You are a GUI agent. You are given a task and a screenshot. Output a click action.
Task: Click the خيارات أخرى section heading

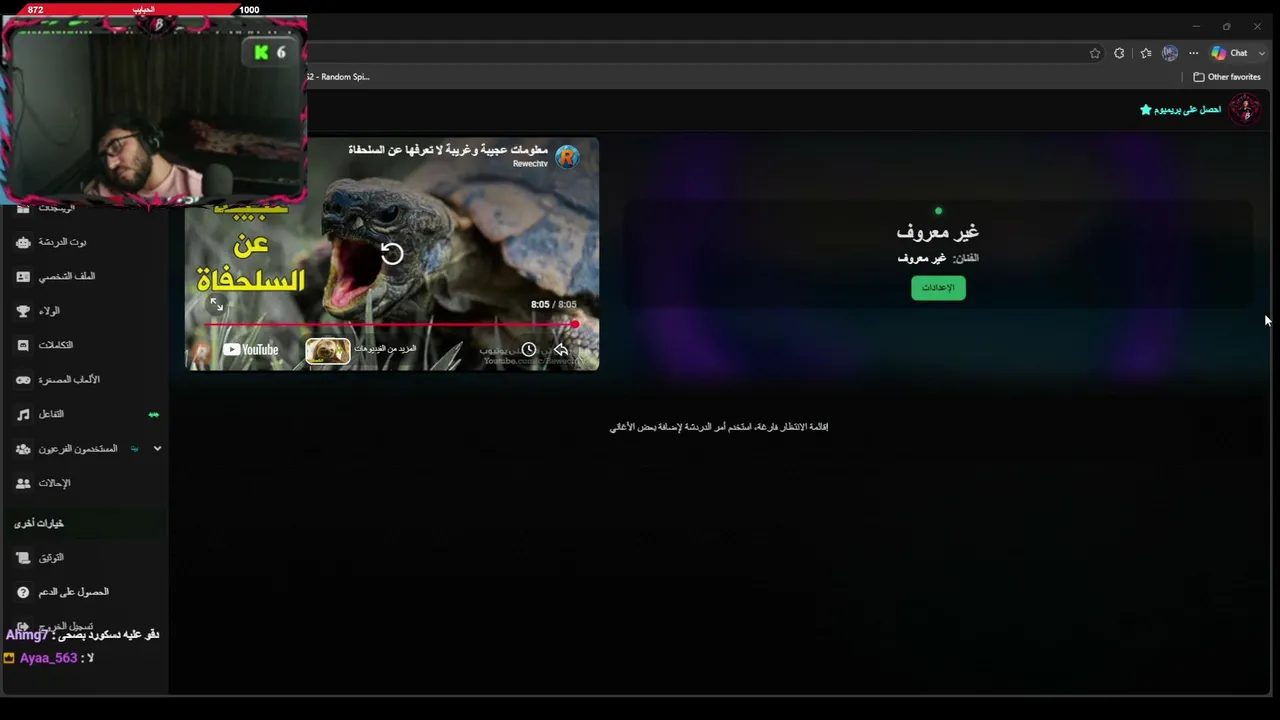coord(39,523)
